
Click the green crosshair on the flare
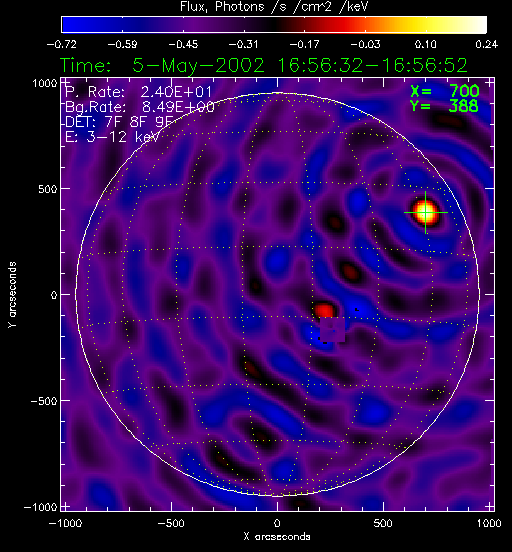pos(426,213)
